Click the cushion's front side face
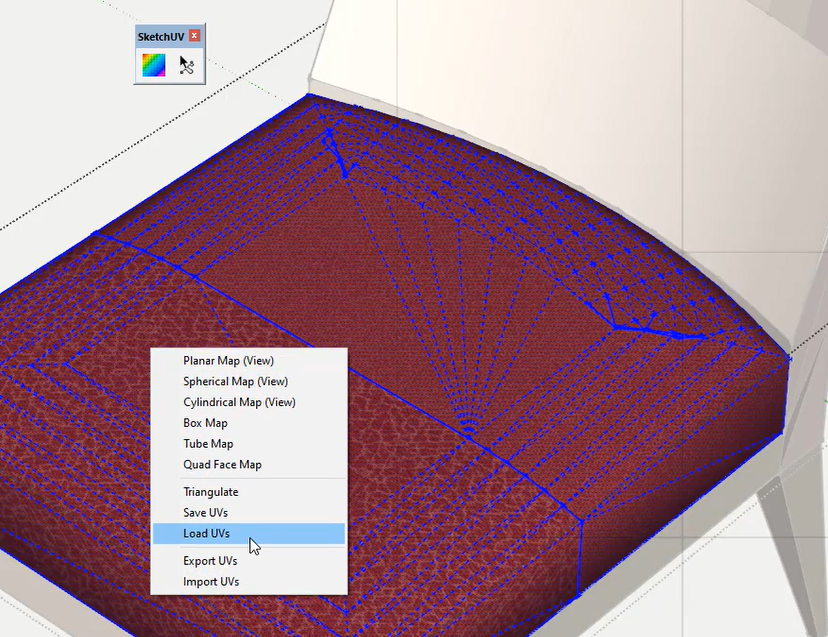 pyautogui.click(x=680, y=480)
